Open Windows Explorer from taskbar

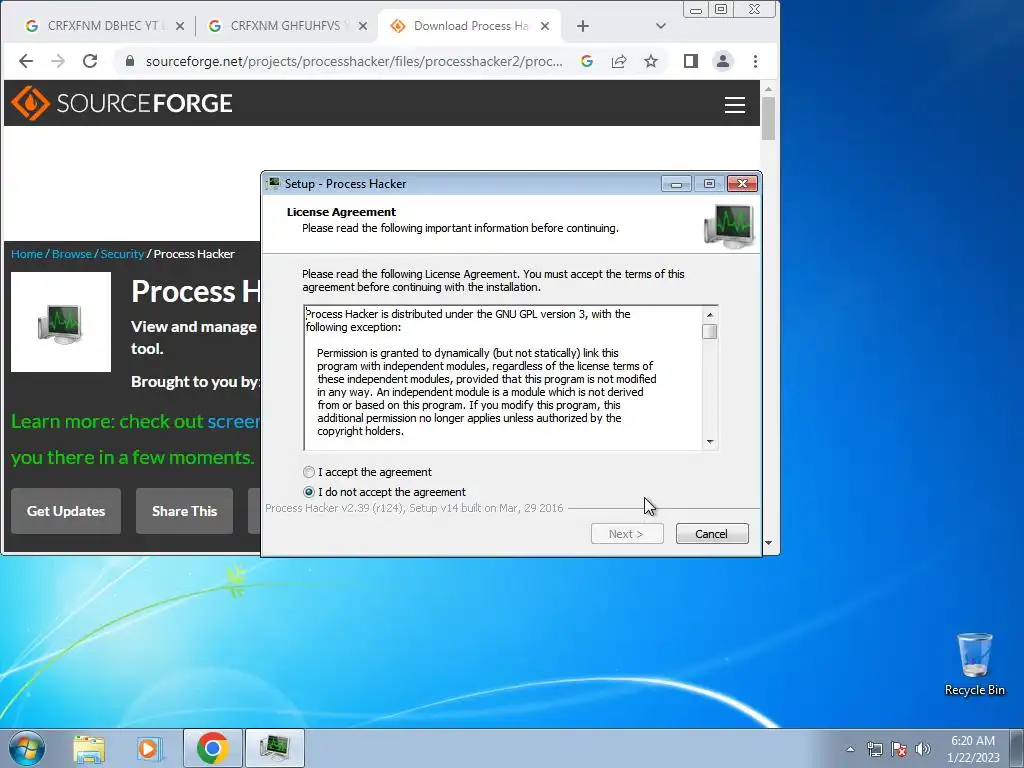[x=89, y=748]
